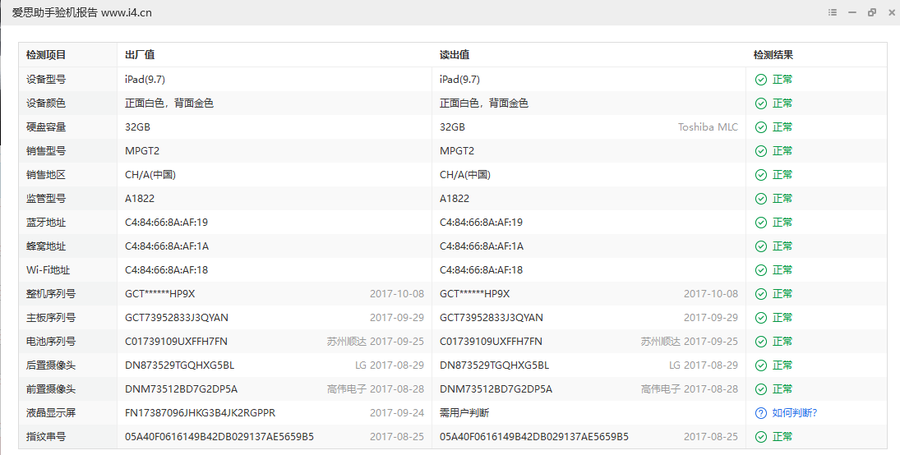This screenshot has height=455, width=900.
Task: Click read cellular address C4:84:66:8A:AF:1A
Action: click(x=481, y=246)
